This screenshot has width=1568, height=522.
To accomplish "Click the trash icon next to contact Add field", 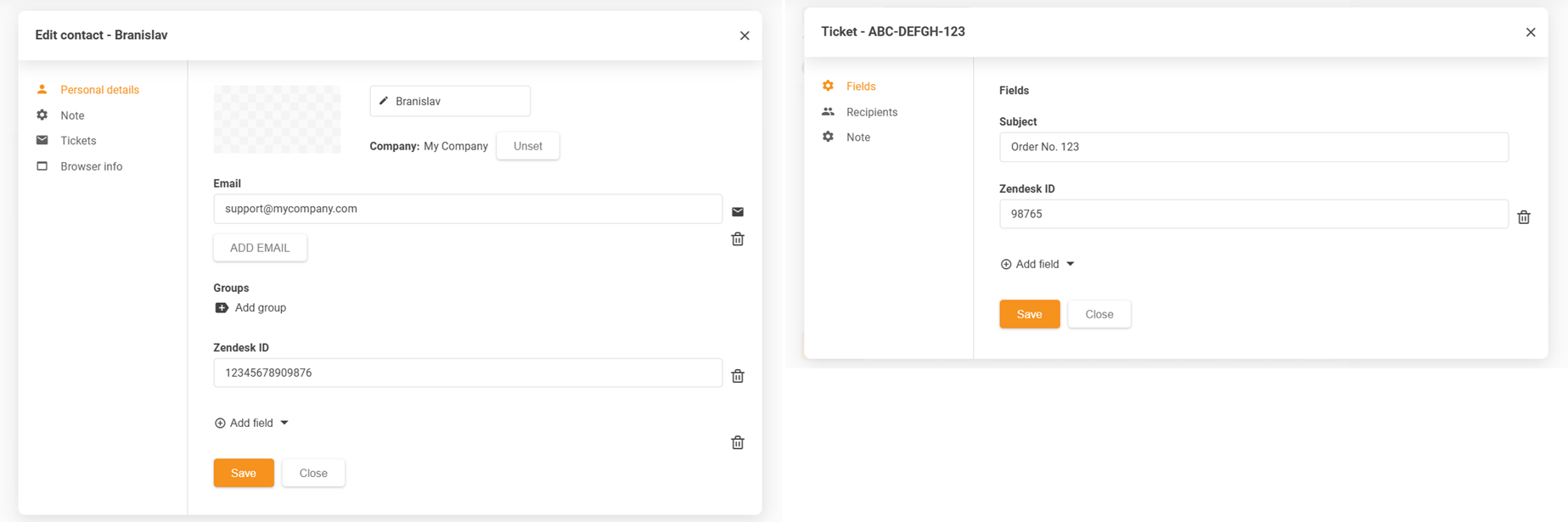I will 737,442.
